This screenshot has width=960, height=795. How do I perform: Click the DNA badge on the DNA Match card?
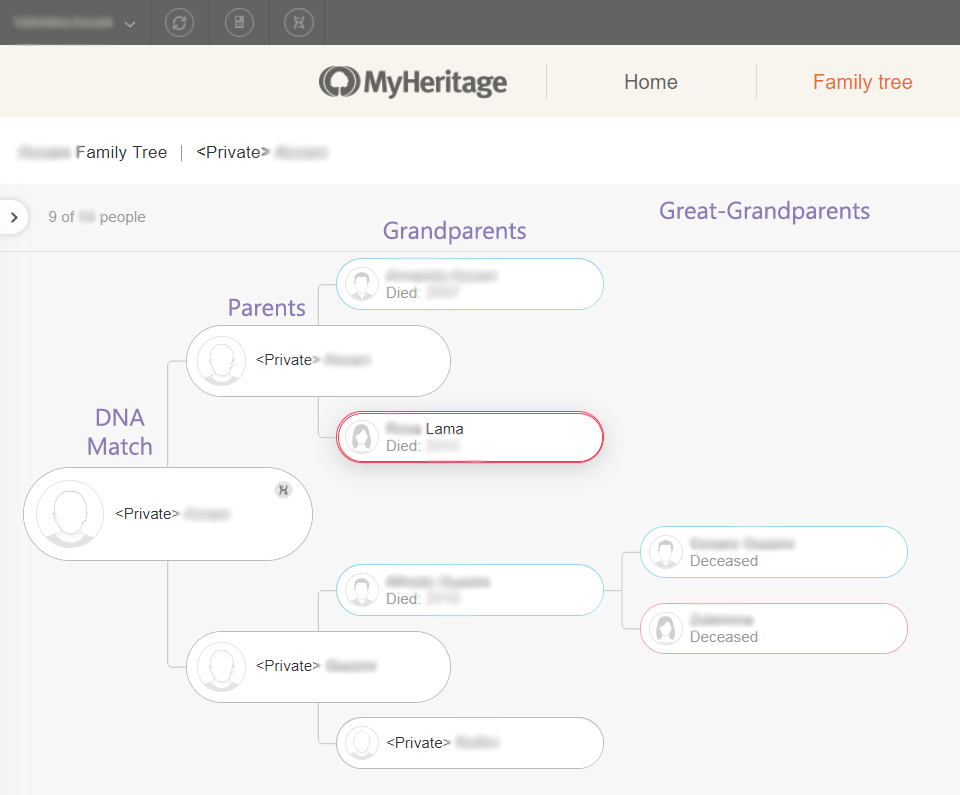point(283,490)
